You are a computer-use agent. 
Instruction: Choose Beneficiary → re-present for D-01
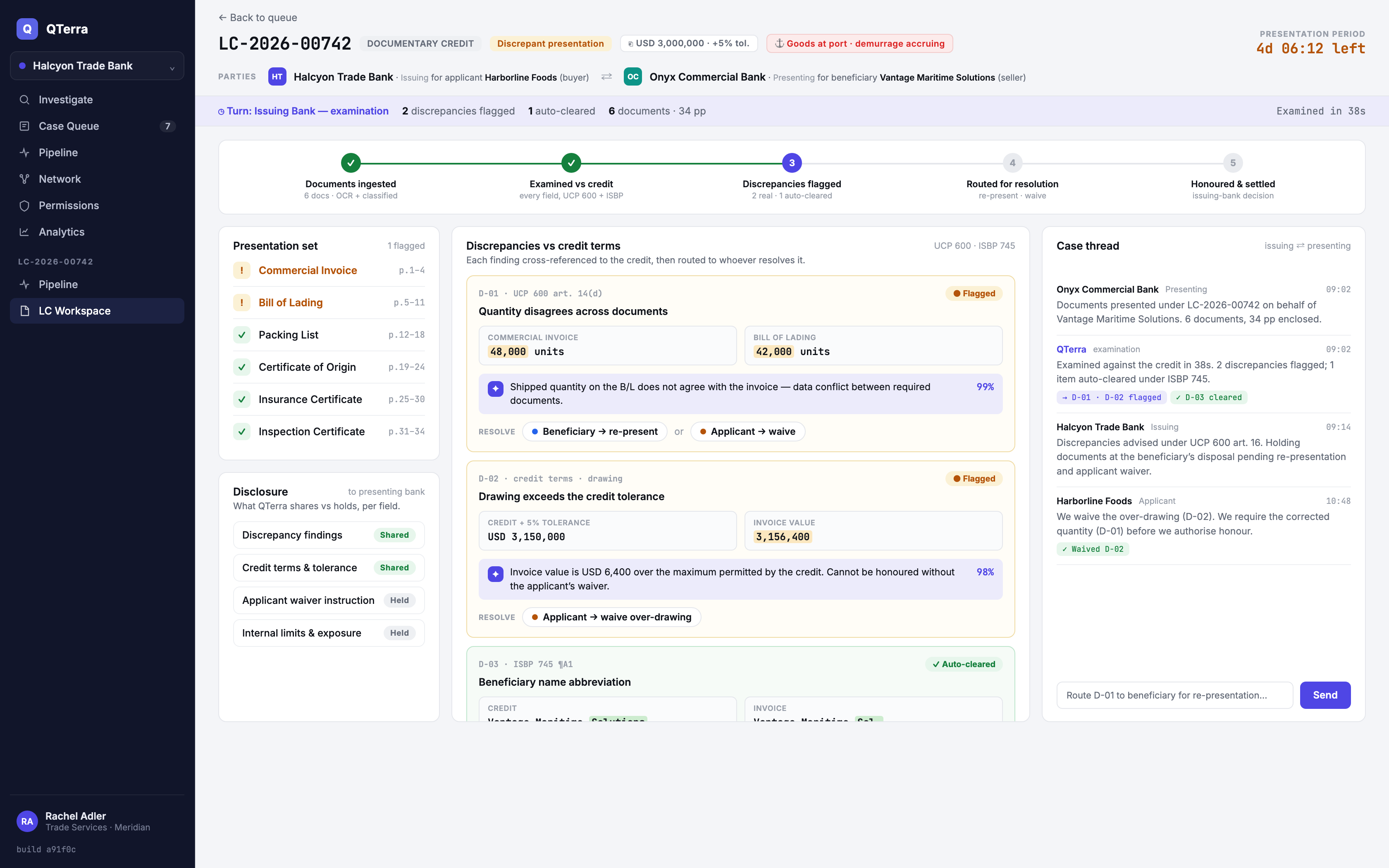point(594,432)
